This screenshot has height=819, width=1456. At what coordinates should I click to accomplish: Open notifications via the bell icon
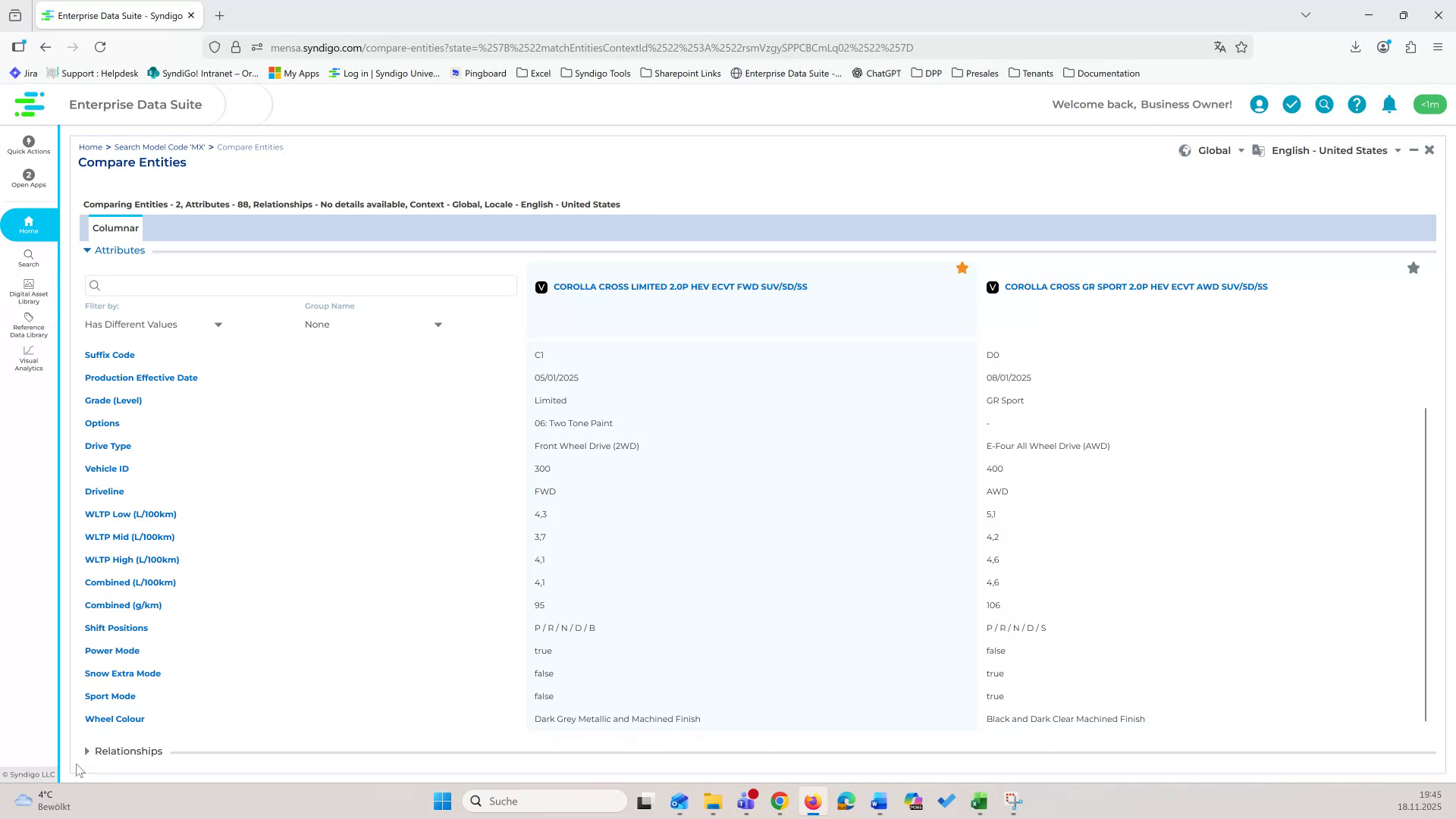click(1389, 104)
